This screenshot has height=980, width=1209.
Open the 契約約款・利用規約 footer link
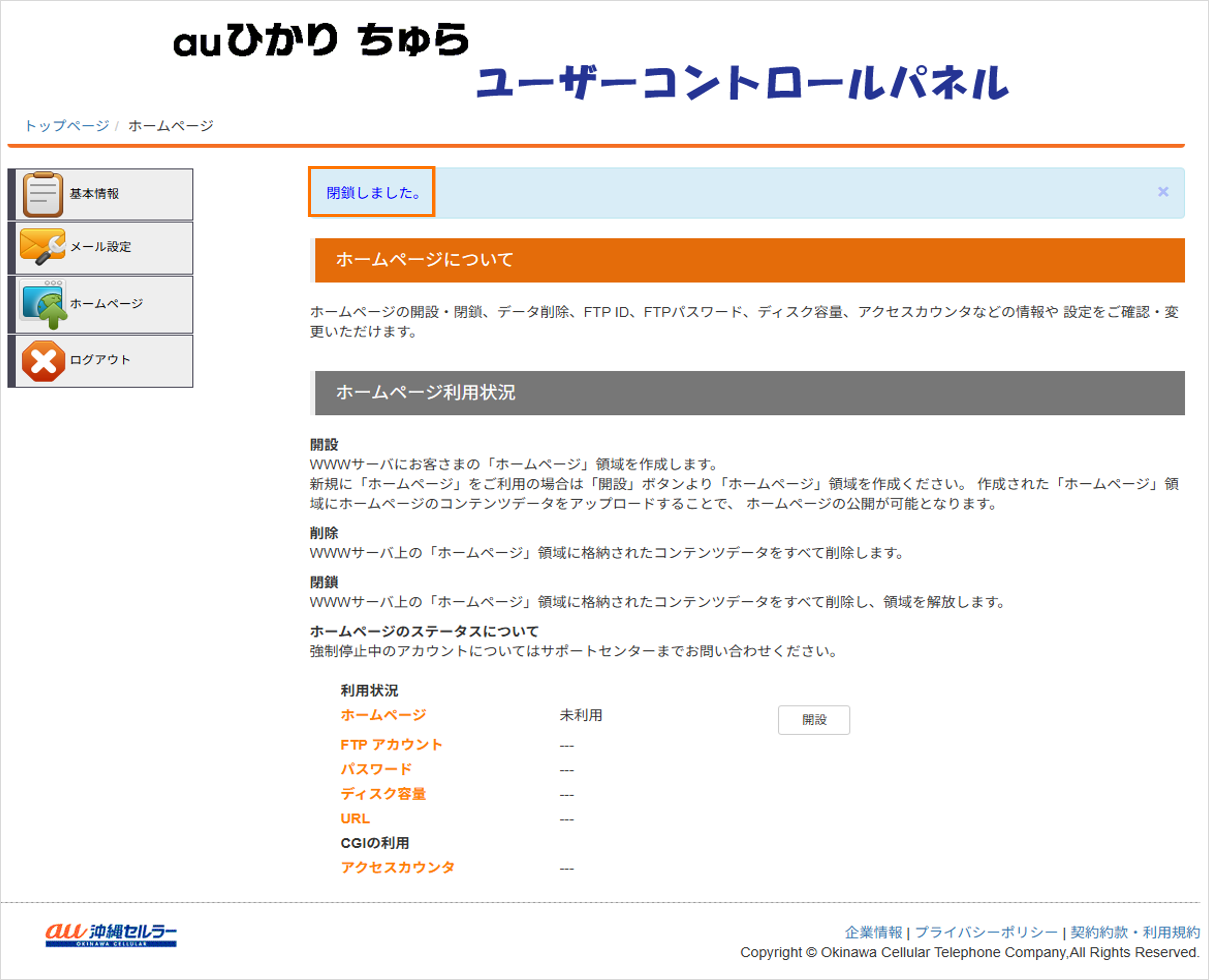(1135, 932)
